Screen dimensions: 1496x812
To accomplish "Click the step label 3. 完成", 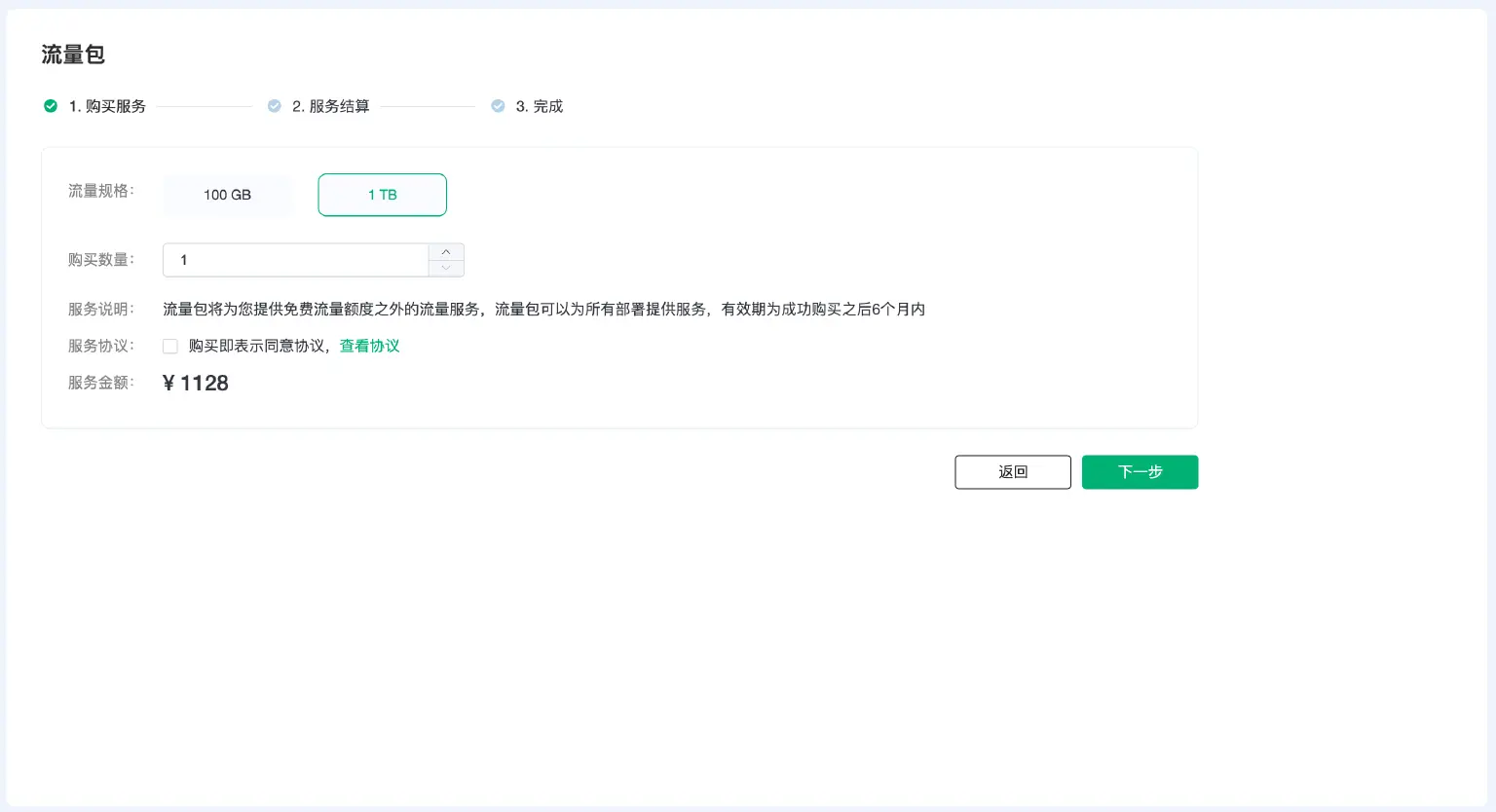I will (x=541, y=106).
